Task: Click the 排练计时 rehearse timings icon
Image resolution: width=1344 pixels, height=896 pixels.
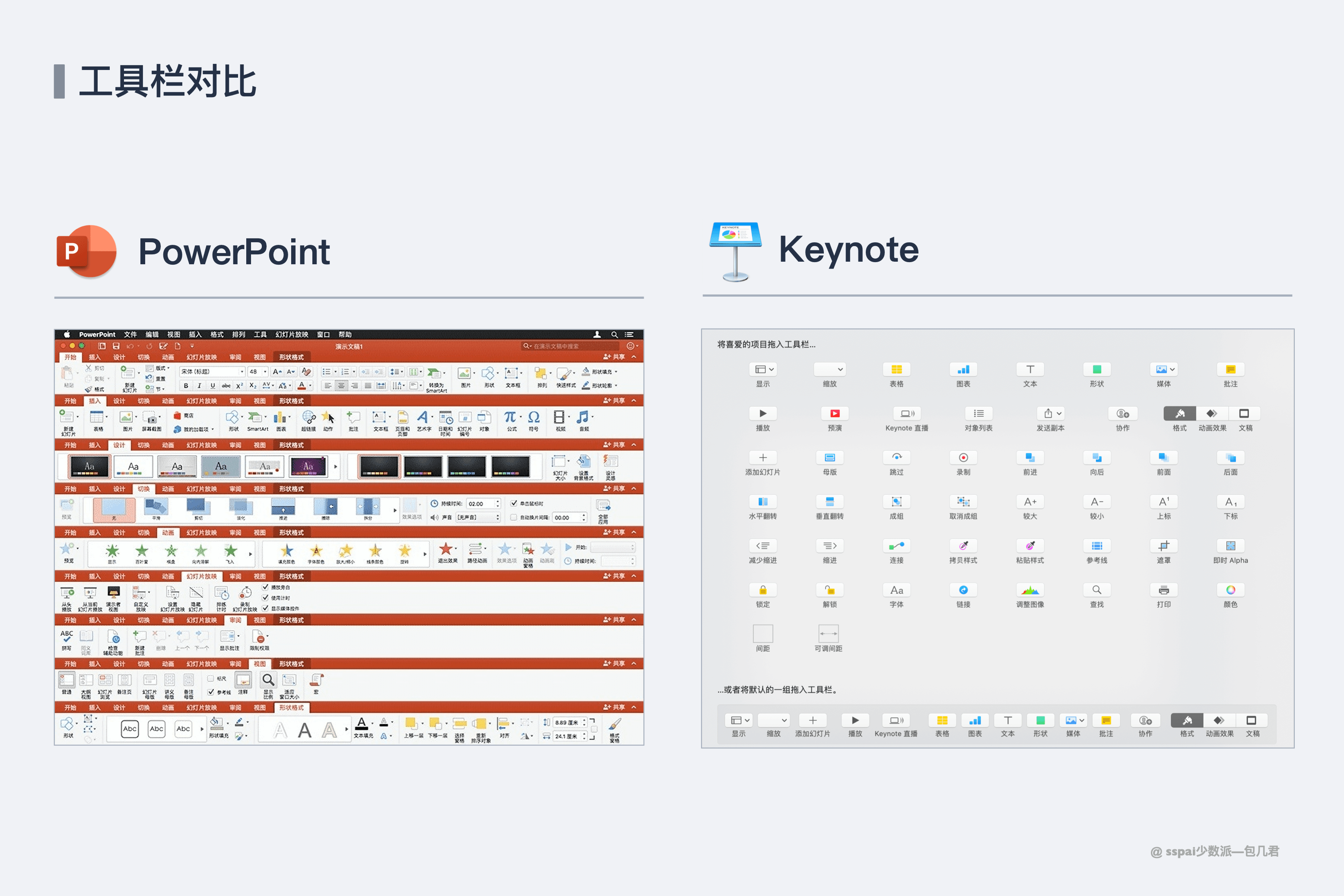Action: 221,593
